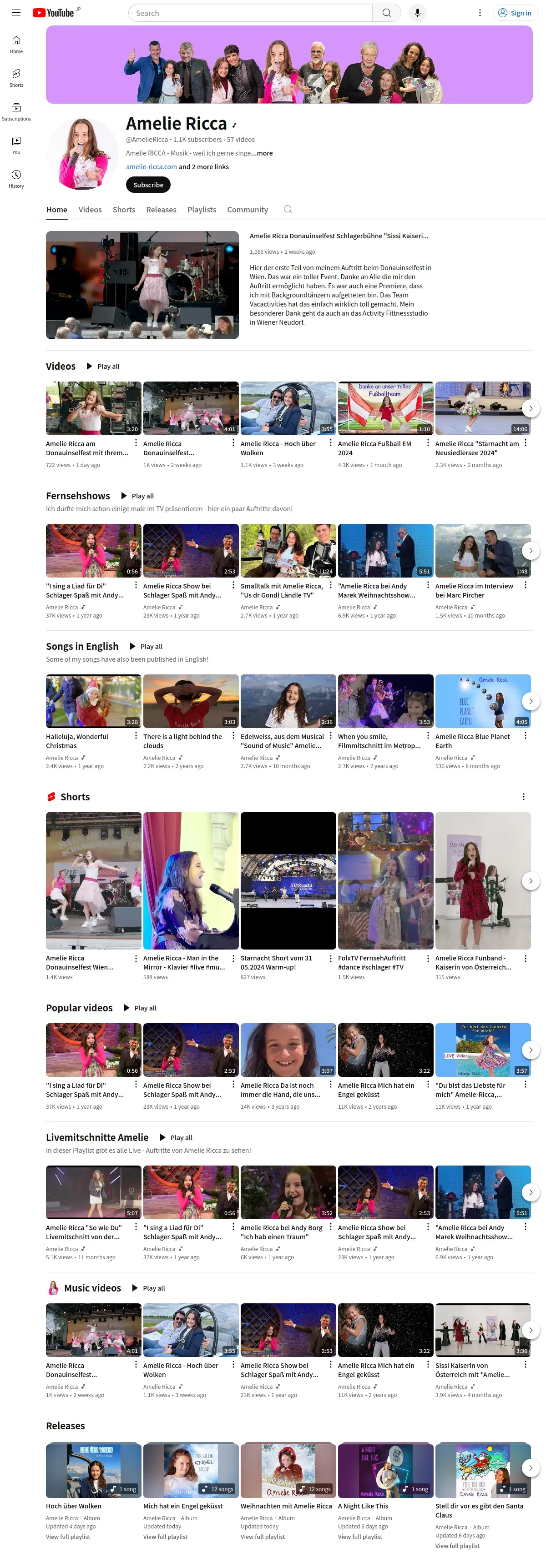Viewport: 546px width, 1568px height.
Task: Show next Fernsehshows videos arrow
Action: click(x=531, y=550)
